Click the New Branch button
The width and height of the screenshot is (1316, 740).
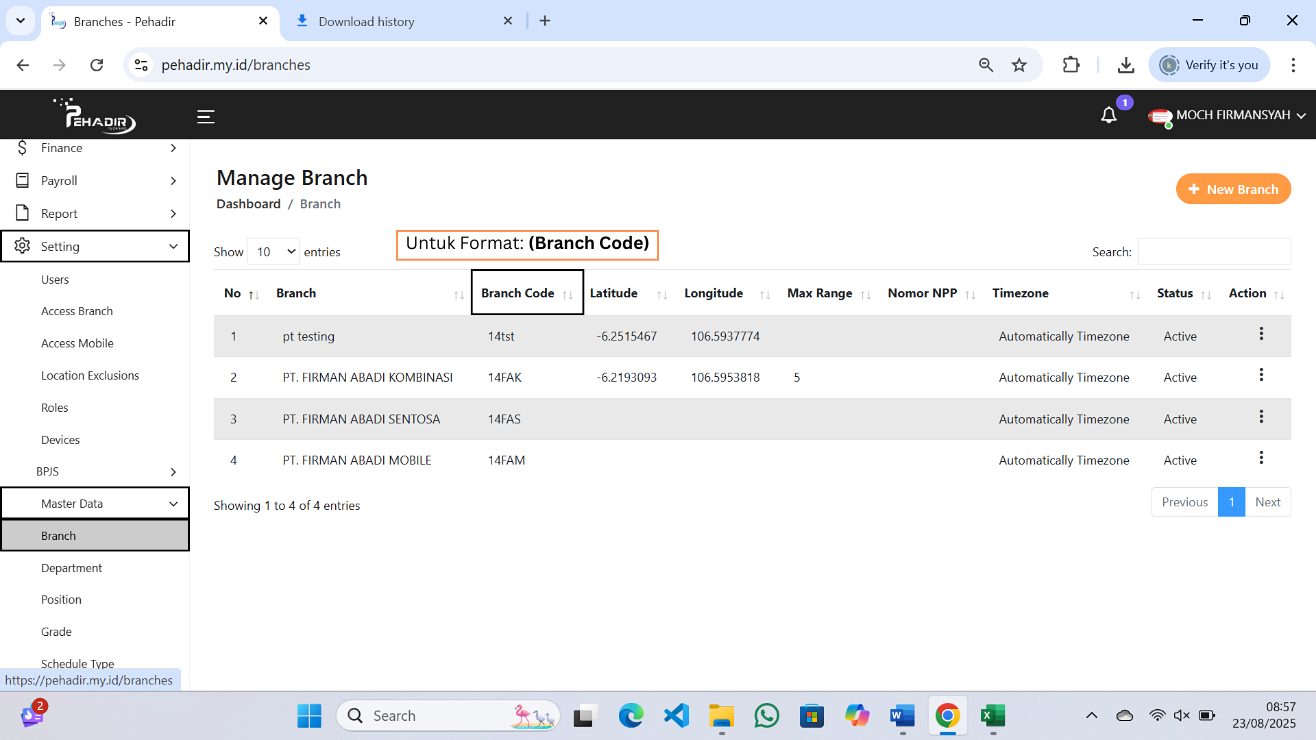(1233, 189)
